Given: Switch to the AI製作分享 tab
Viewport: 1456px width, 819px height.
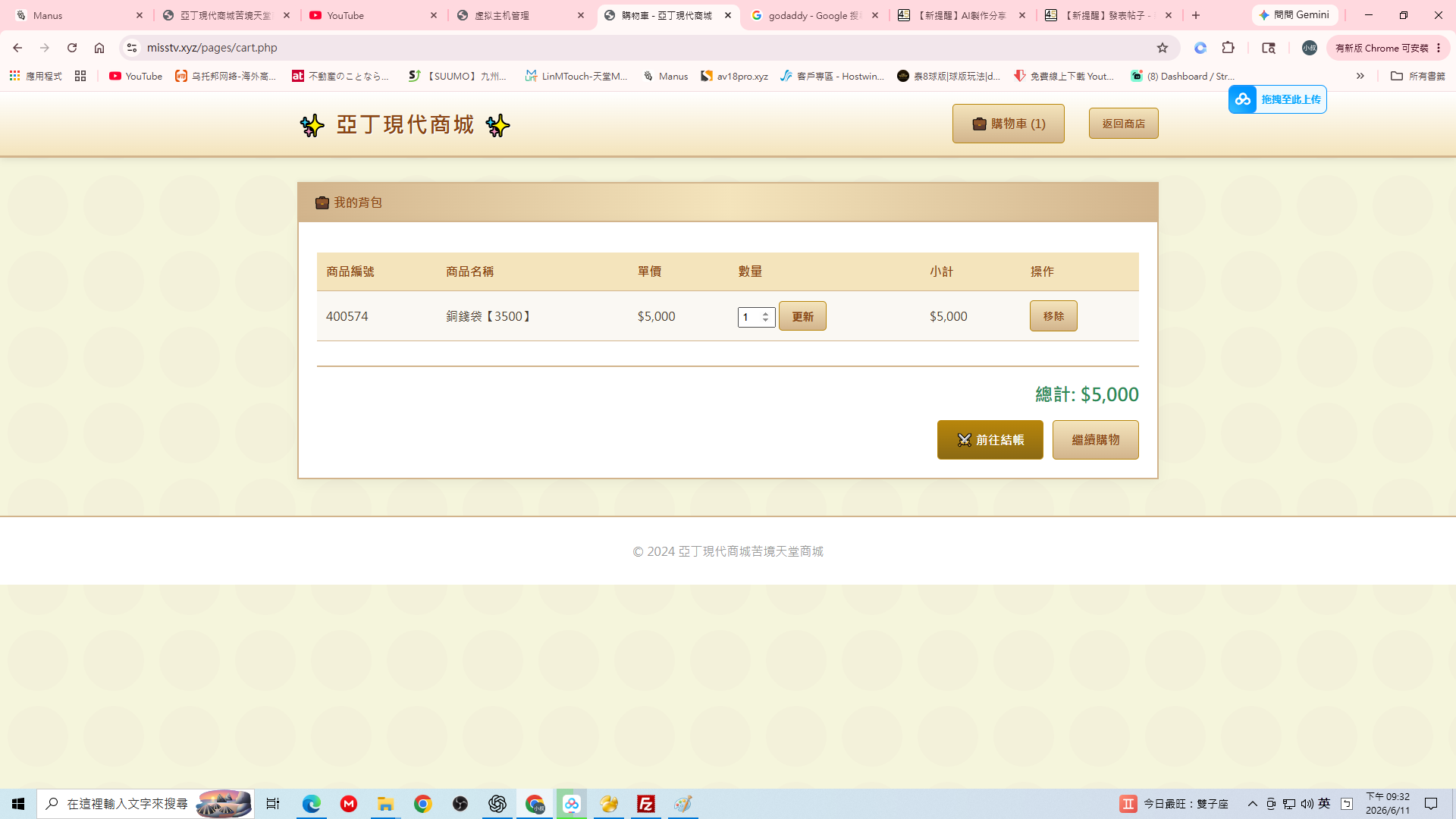Looking at the screenshot, I should 962,15.
